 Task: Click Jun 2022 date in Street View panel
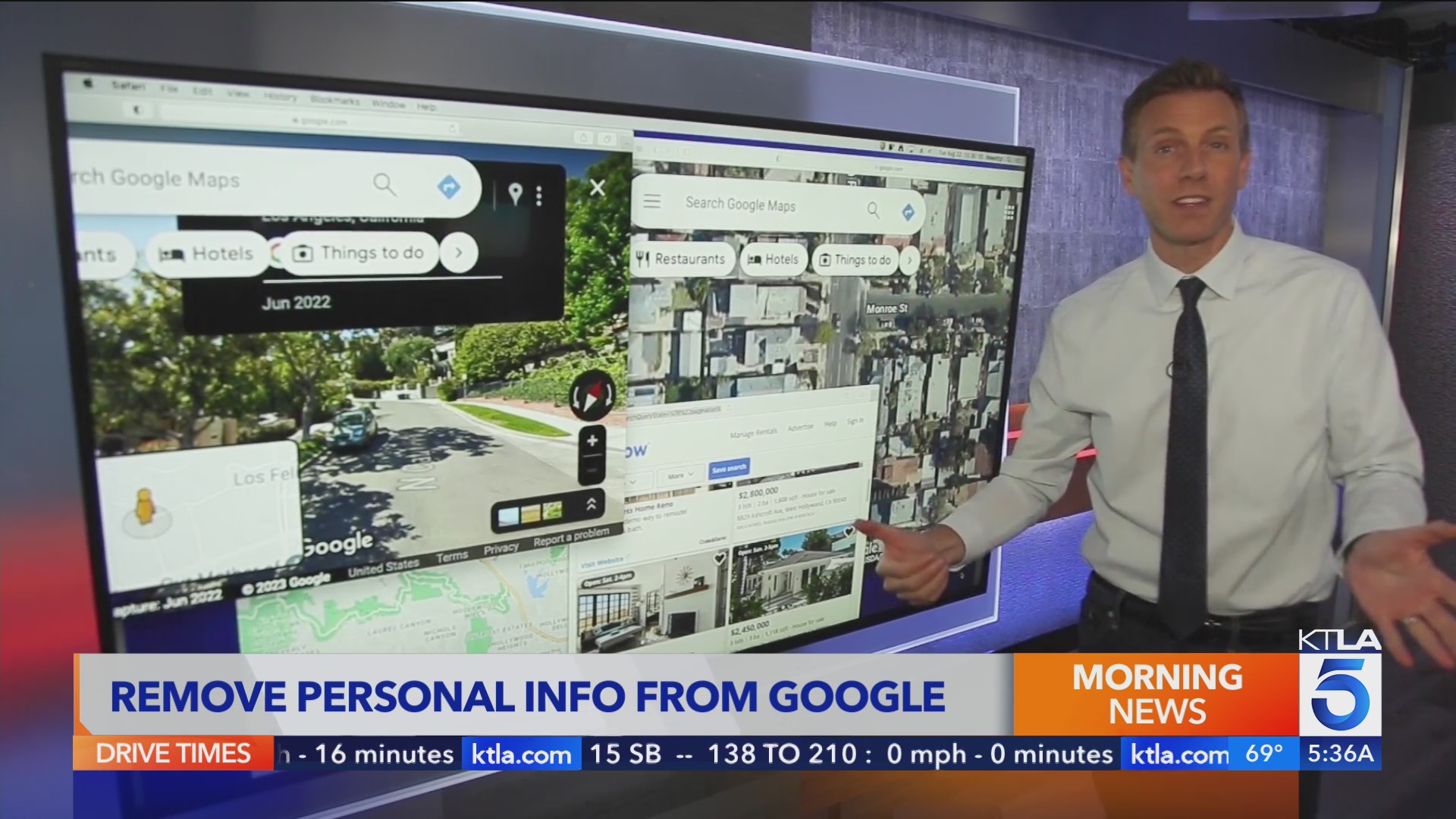point(296,303)
